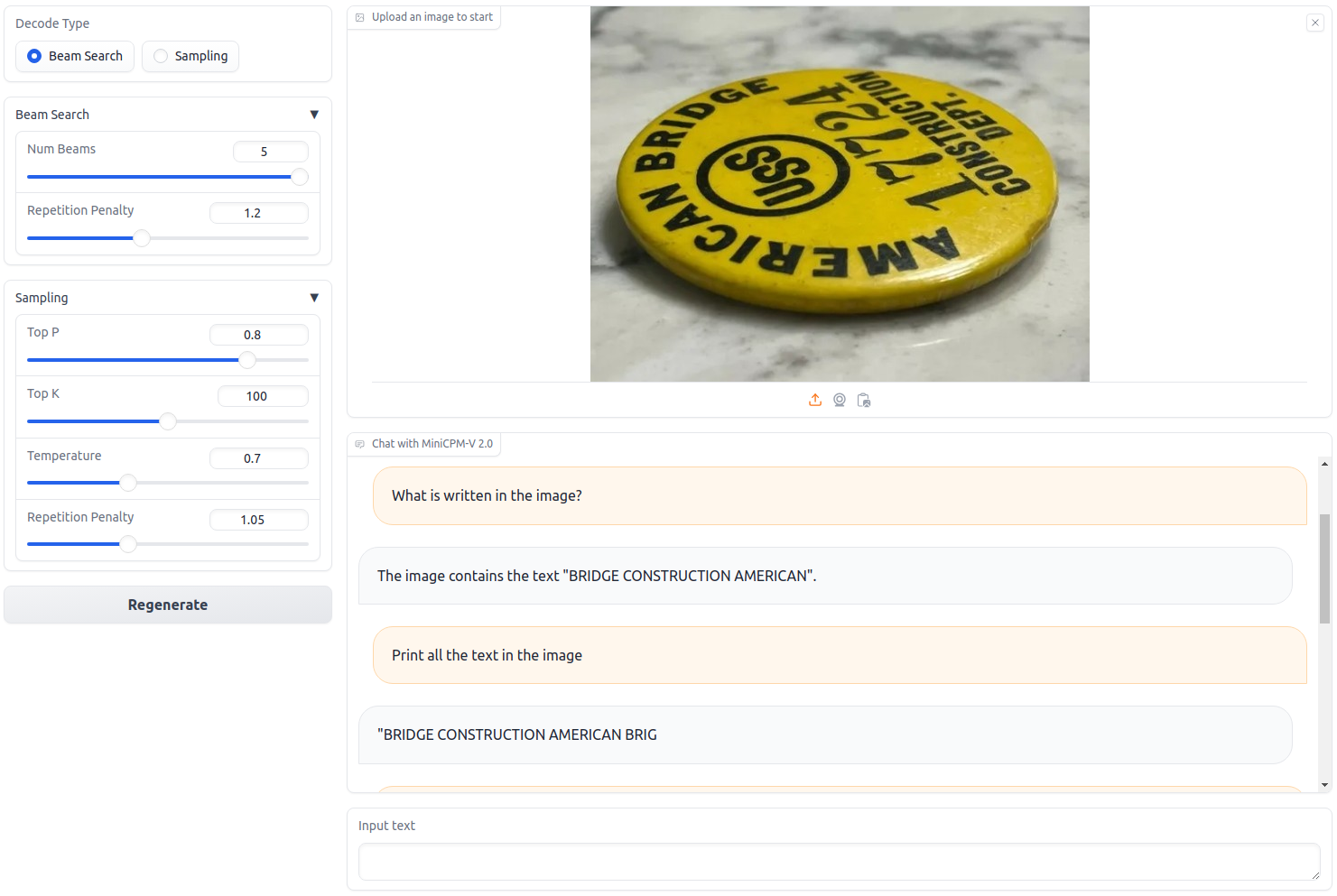
Task: Click the chat scrollbar down arrow
Action: [x=1324, y=786]
